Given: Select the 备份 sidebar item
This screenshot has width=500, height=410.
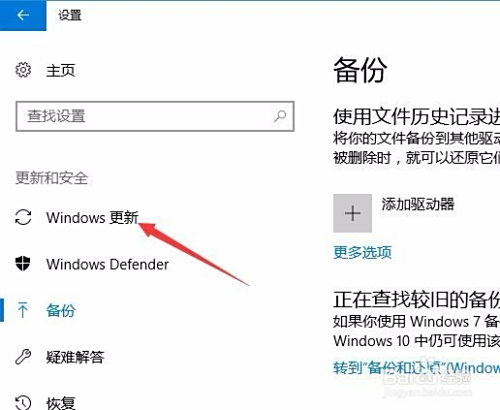Looking at the screenshot, I should point(61,310).
